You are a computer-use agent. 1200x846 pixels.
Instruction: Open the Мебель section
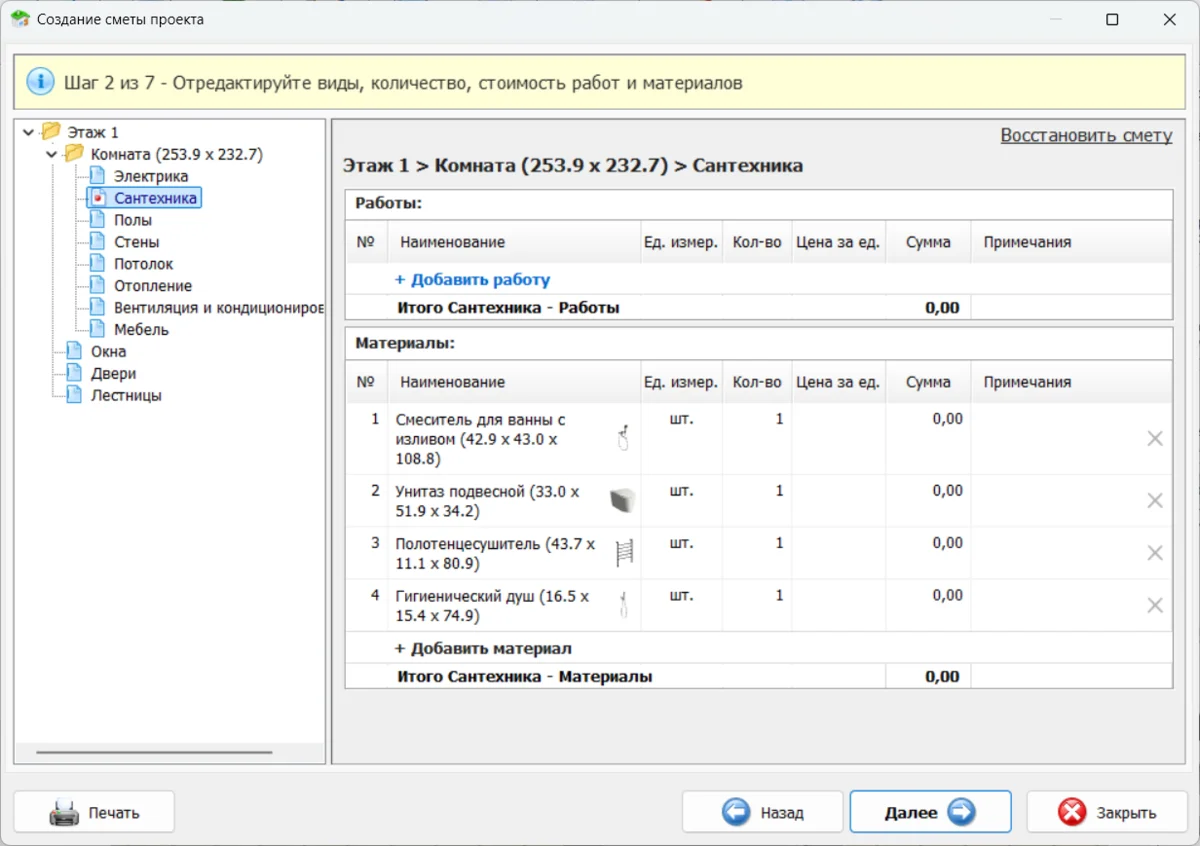tap(141, 330)
